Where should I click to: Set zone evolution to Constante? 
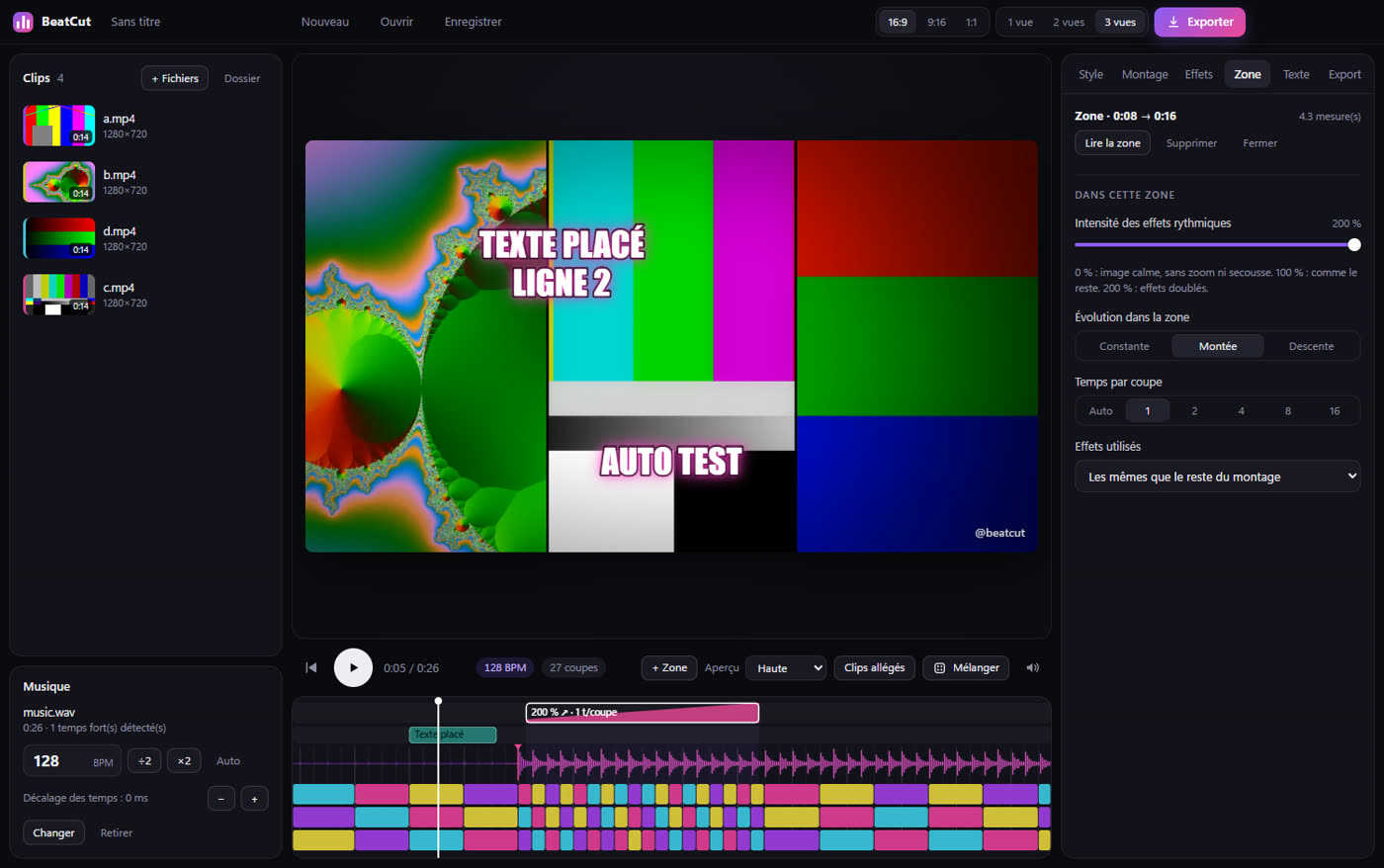(x=1124, y=346)
